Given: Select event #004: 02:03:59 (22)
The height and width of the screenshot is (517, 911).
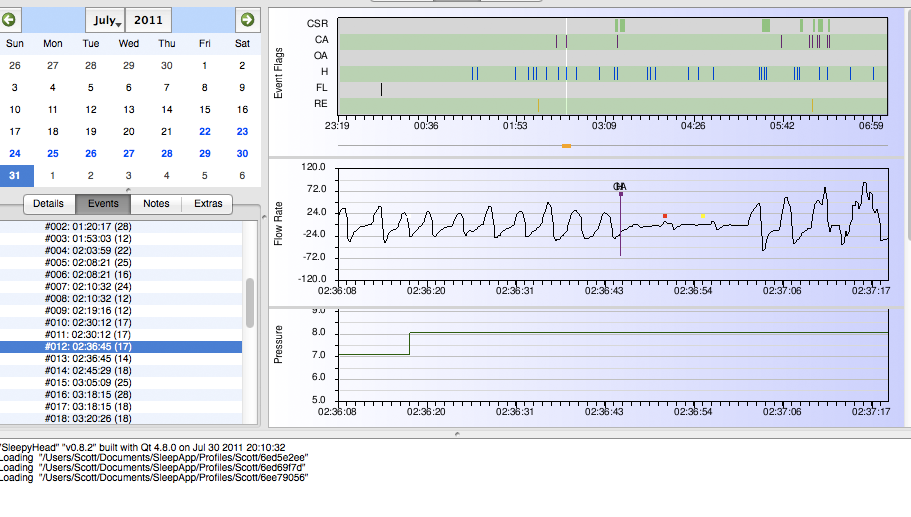Looking at the screenshot, I should pos(121,251).
